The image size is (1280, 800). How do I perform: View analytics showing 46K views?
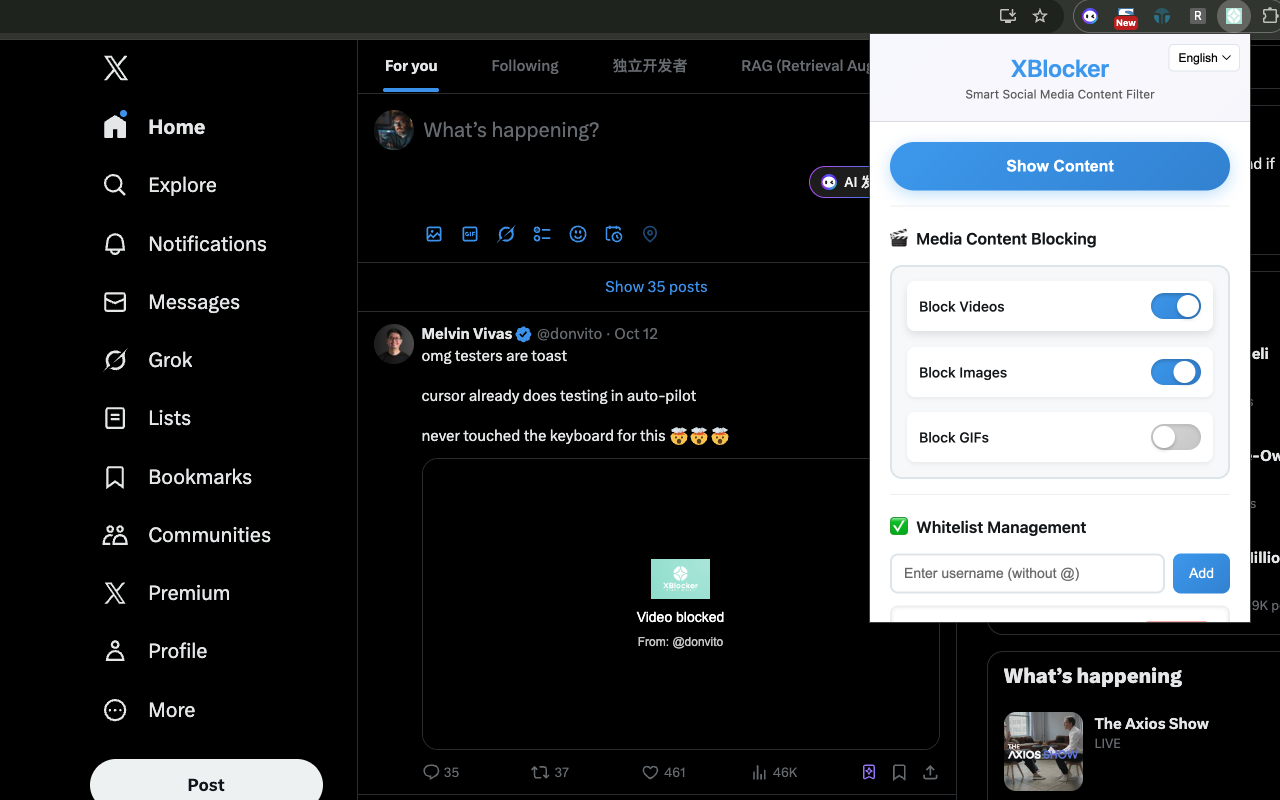tap(774, 772)
